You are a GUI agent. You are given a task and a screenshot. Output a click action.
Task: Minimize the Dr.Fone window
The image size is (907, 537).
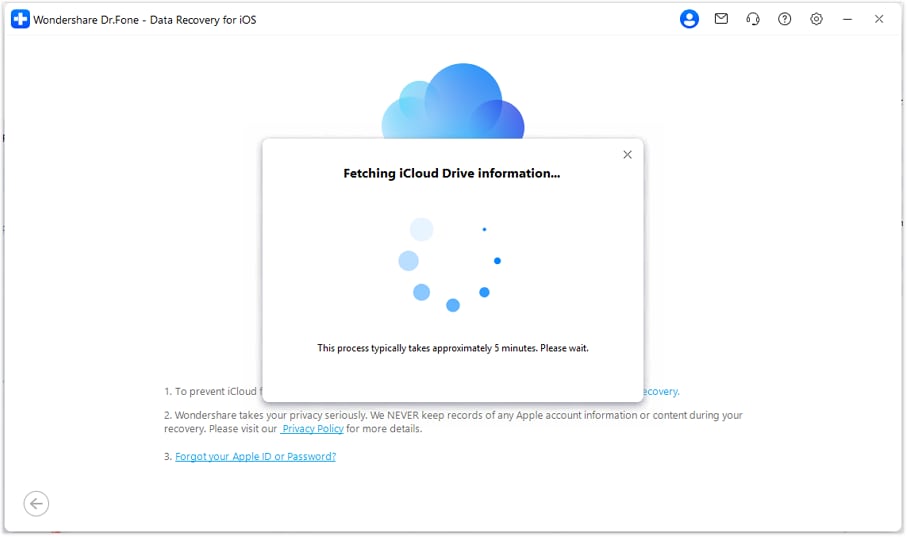click(x=847, y=19)
